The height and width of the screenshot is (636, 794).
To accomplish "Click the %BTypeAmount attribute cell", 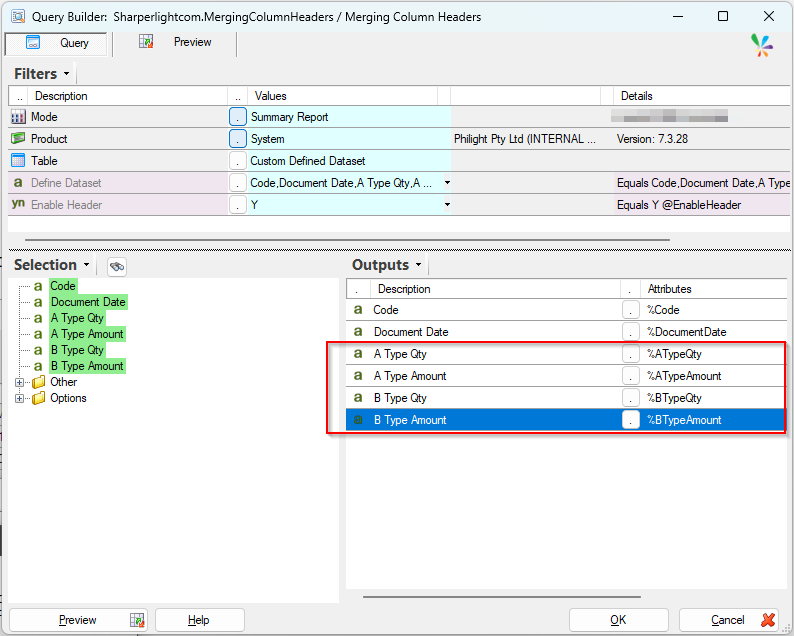I will point(714,420).
